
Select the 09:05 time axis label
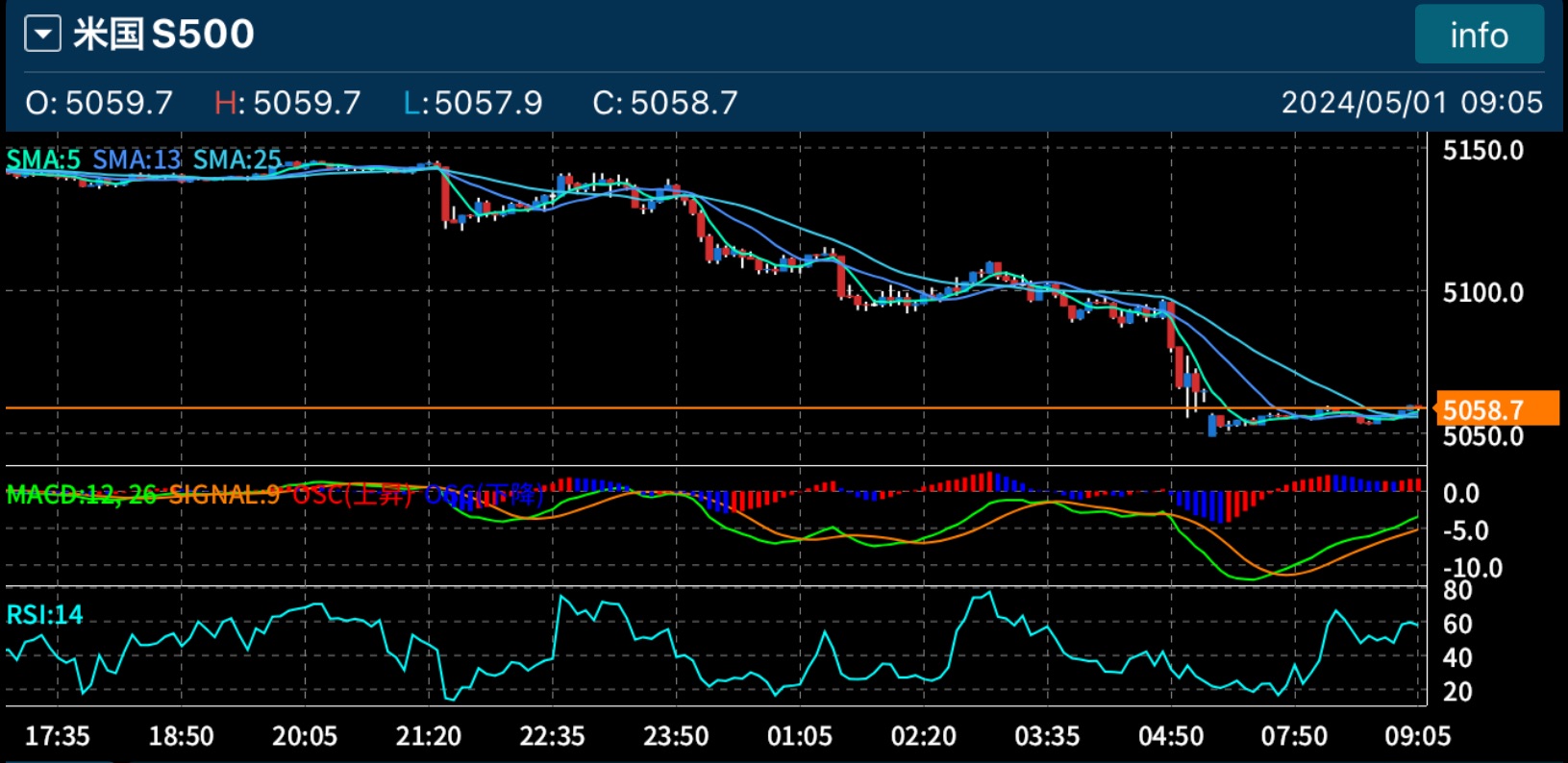click(1417, 737)
